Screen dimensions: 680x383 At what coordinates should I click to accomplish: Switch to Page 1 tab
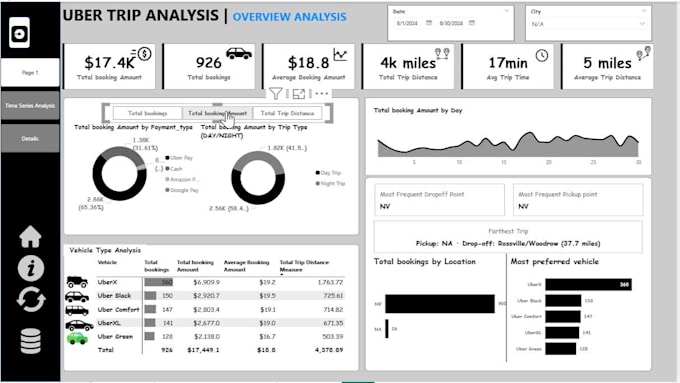(x=30, y=72)
